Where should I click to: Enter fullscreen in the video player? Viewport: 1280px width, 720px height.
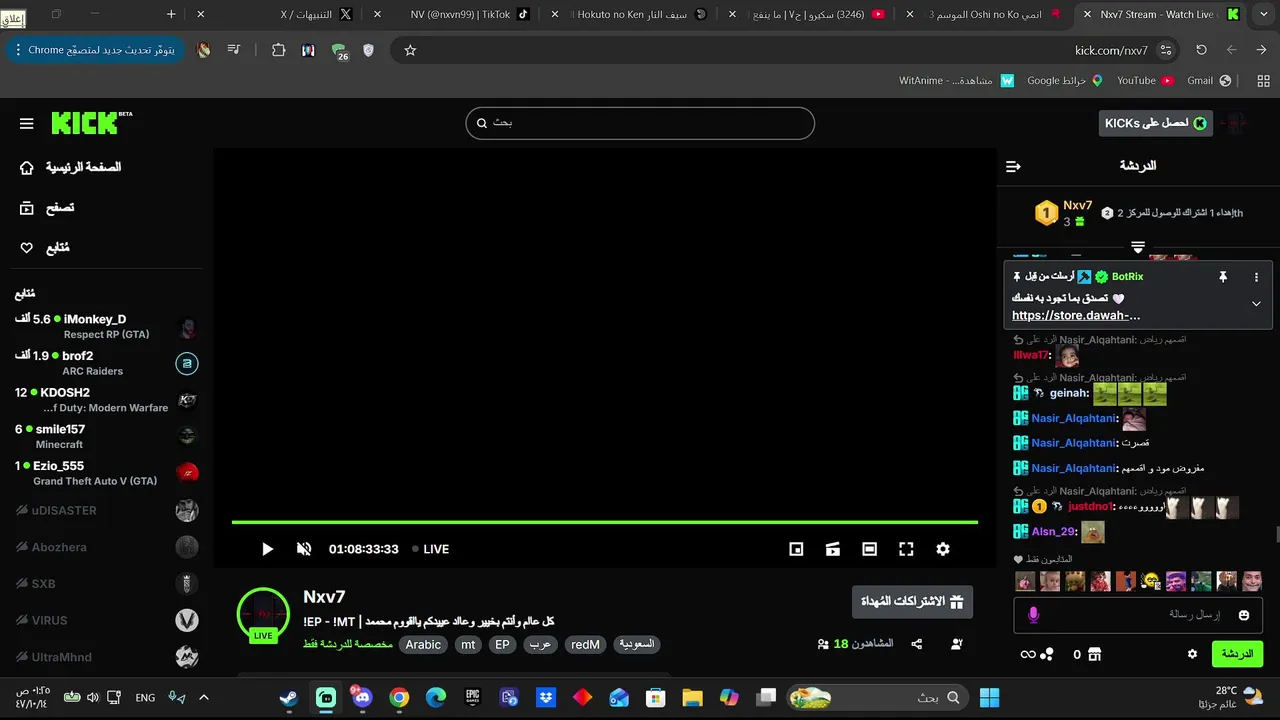tap(906, 549)
